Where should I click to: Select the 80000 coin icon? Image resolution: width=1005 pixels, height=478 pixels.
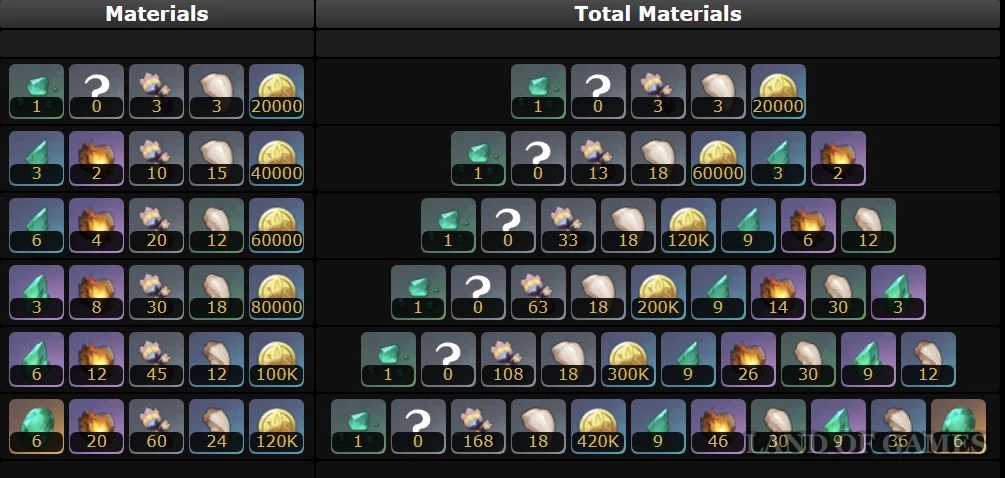(276, 292)
